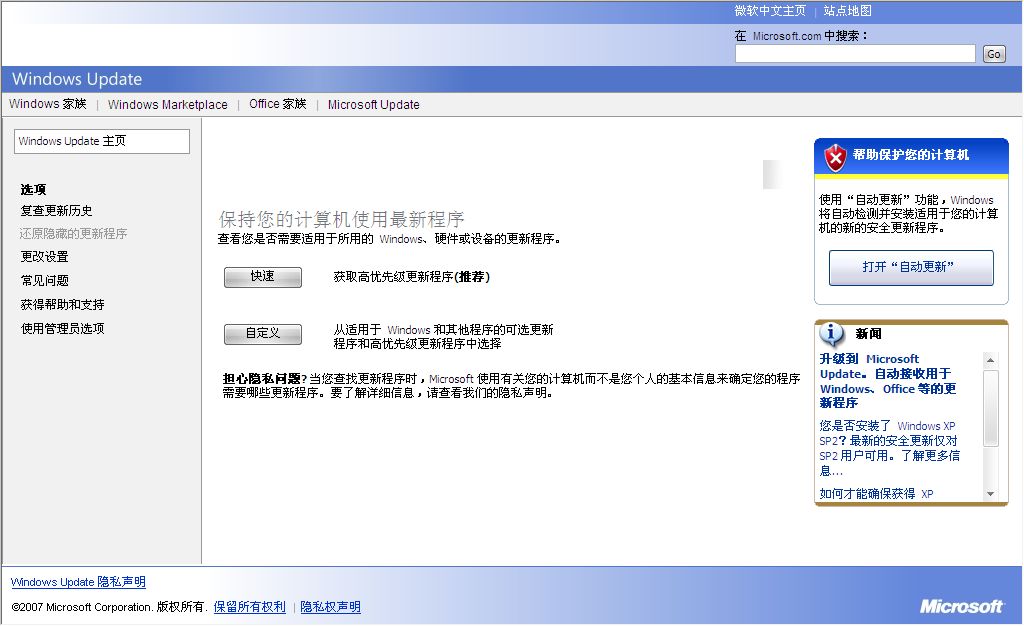Open the Windows XP SP2 news link
Viewport: 1024px width, 626px height.
(889, 448)
